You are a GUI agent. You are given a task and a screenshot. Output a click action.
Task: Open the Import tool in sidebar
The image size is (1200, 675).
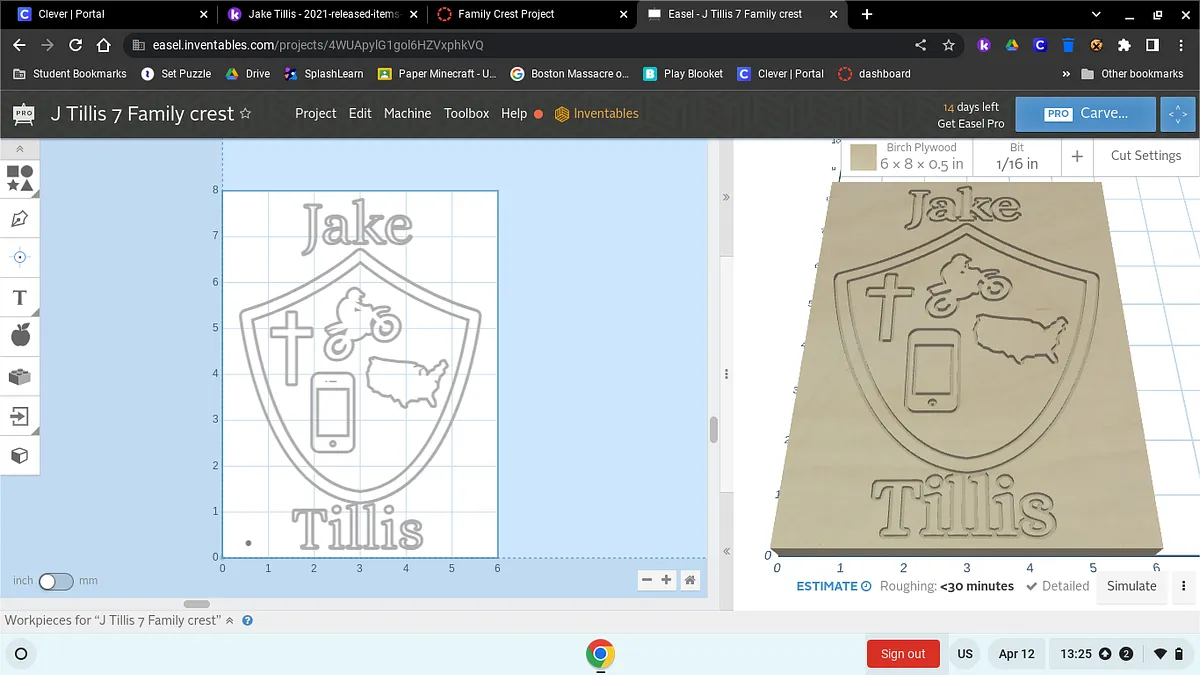tap(20, 416)
